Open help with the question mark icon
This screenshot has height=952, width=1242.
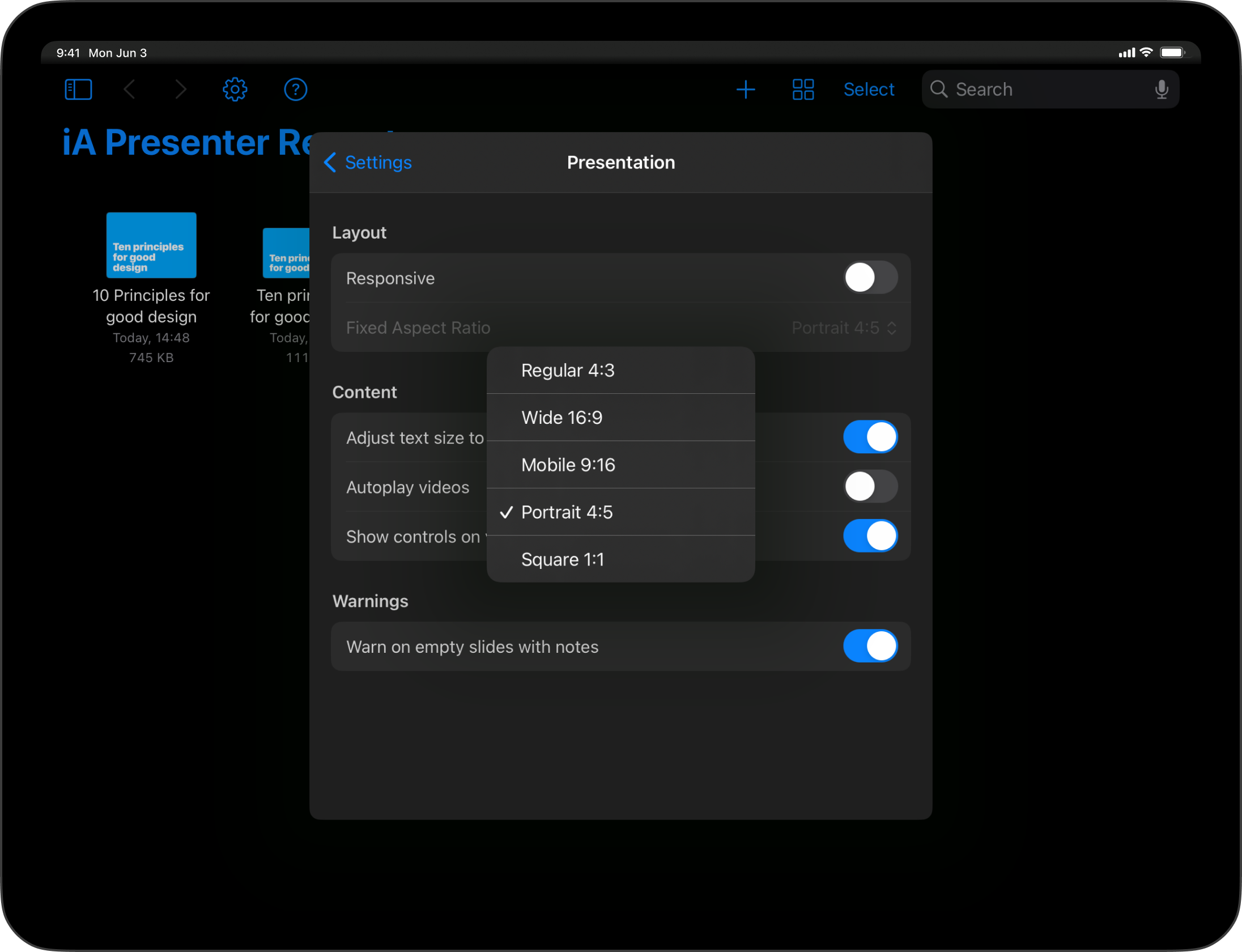click(295, 90)
